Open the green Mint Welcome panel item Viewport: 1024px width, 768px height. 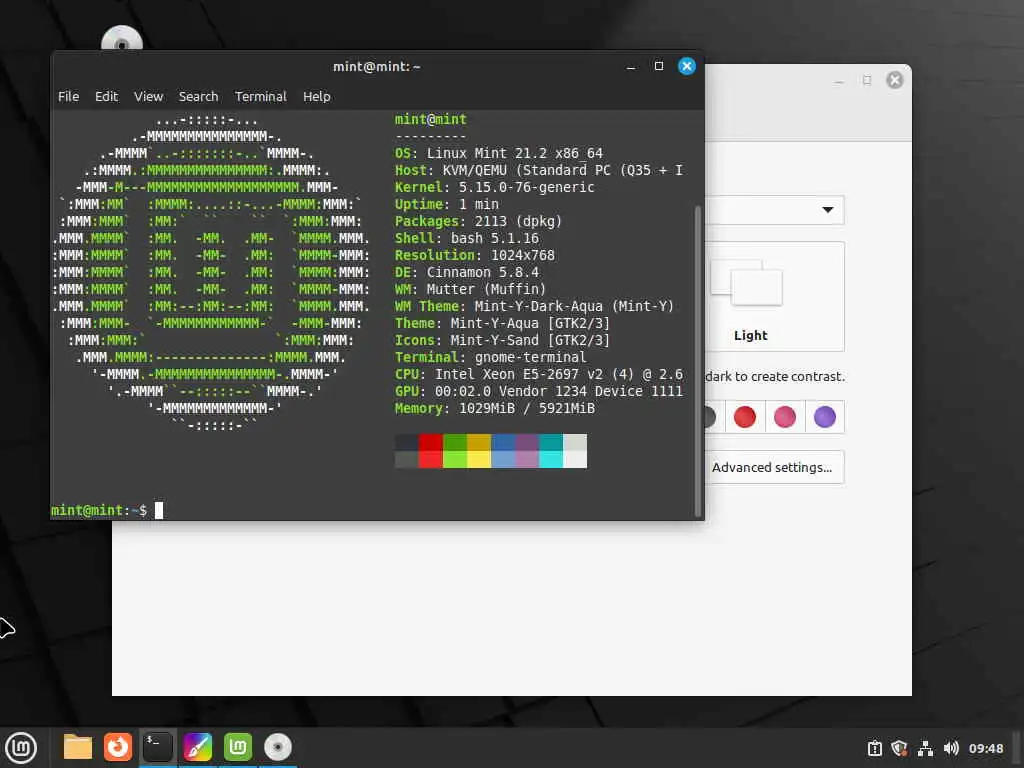pos(238,747)
